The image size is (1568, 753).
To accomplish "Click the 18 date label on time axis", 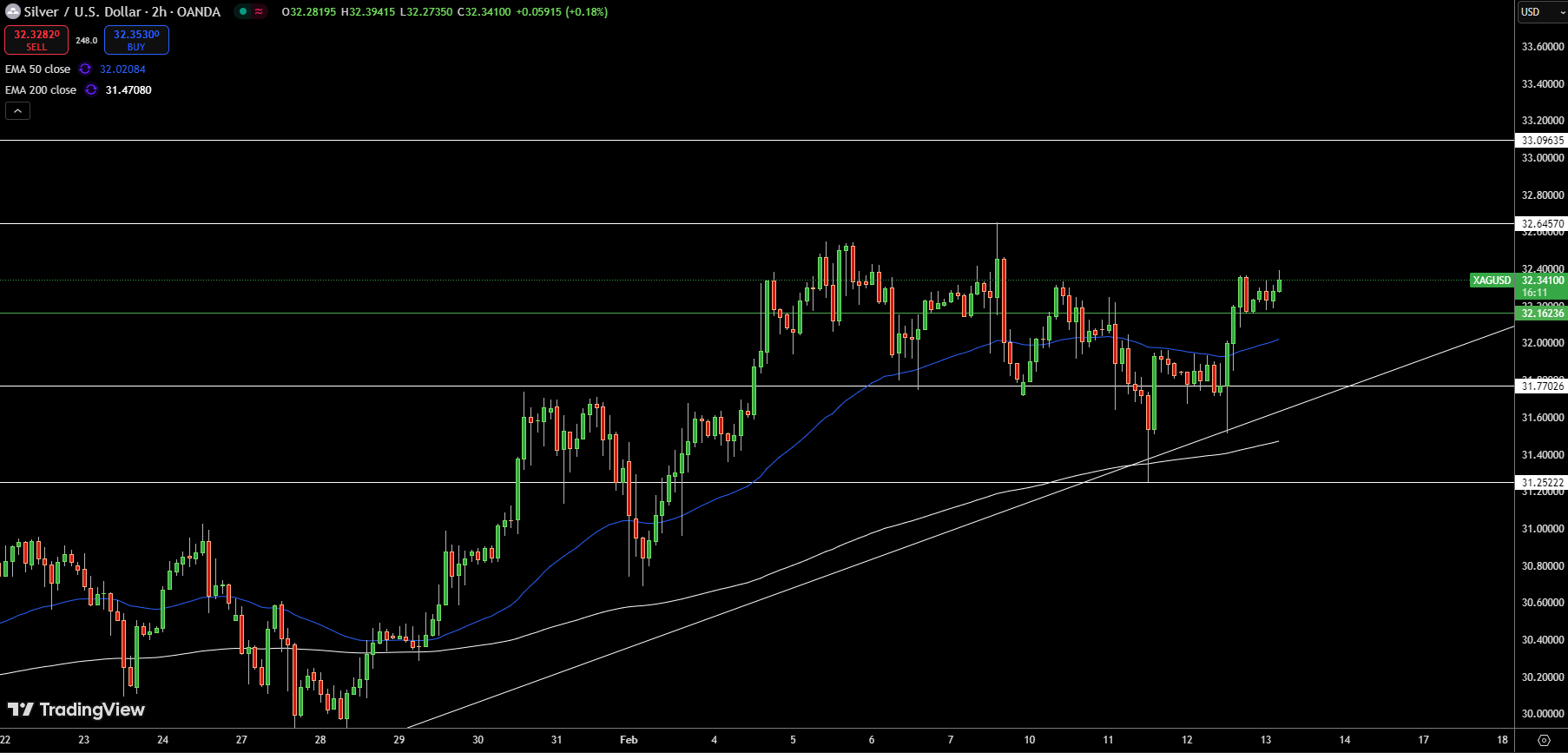I will click(x=1503, y=740).
